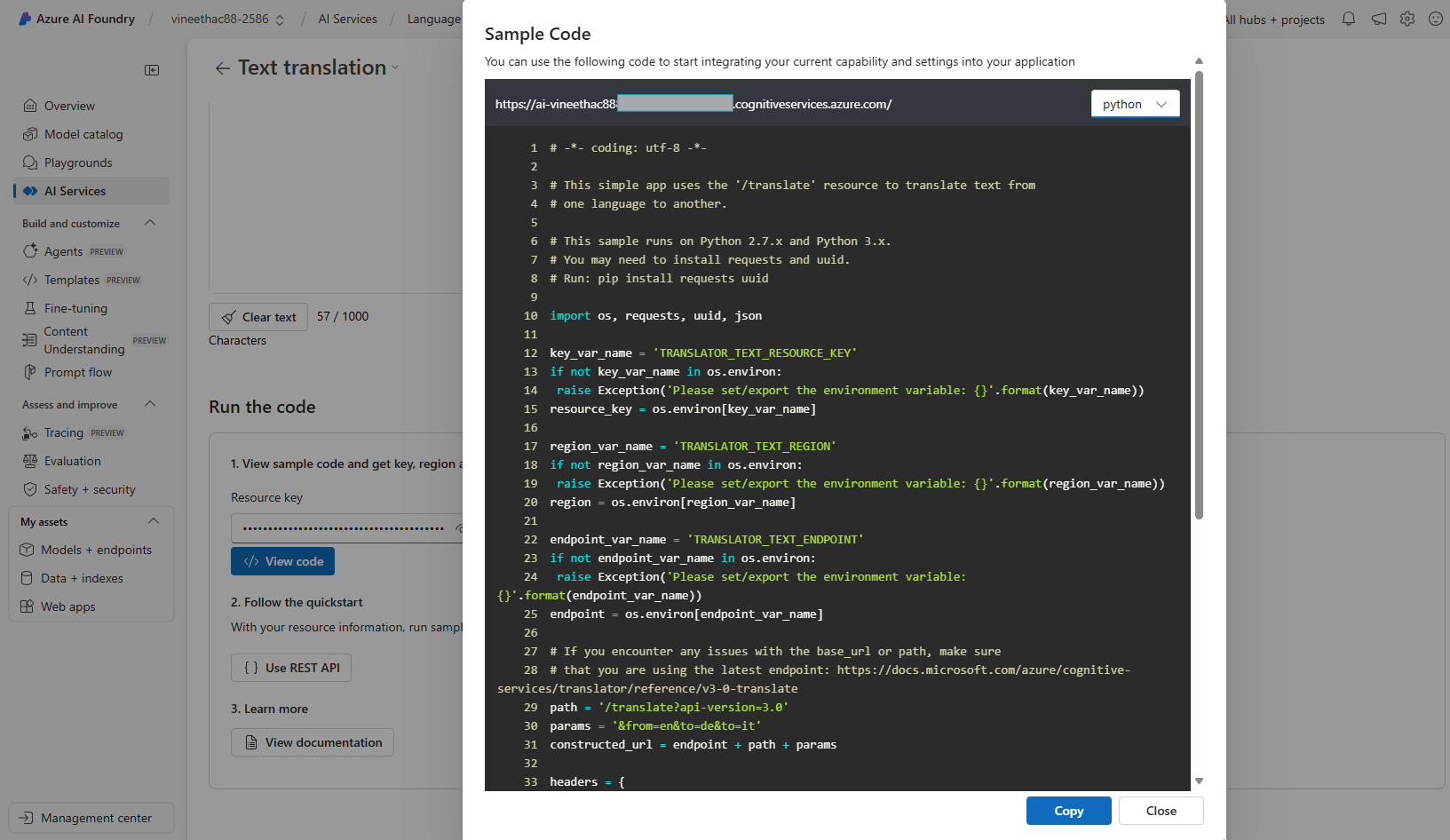Click the View code button
Image resolution: width=1450 pixels, height=840 pixels.
click(282, 561)
